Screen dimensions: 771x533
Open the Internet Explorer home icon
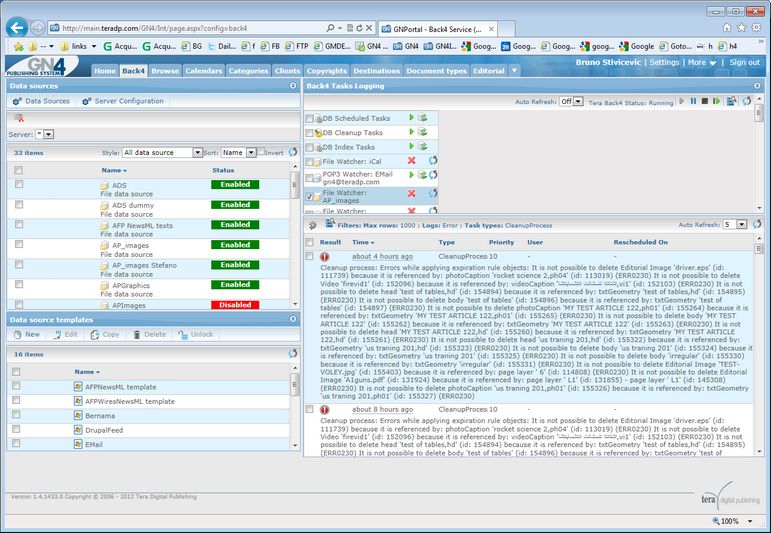727,28
